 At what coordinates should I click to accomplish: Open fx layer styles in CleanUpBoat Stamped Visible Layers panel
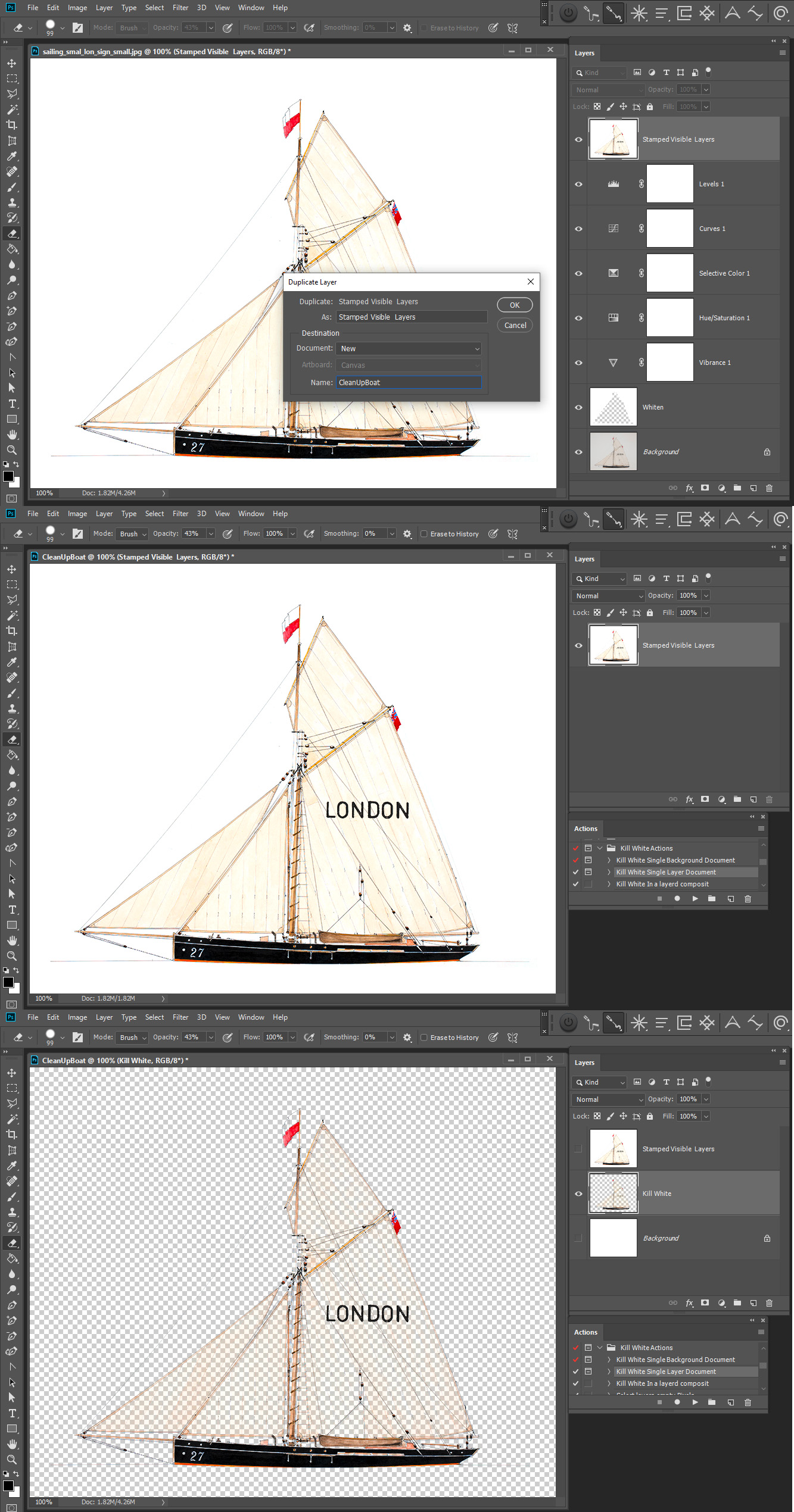689,799
